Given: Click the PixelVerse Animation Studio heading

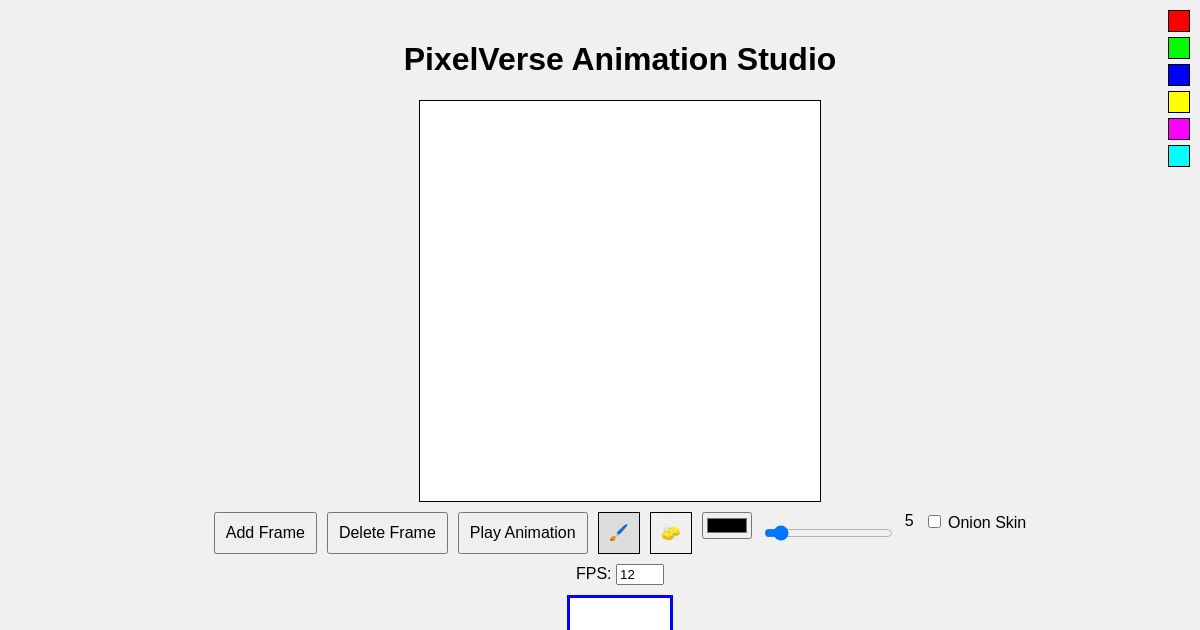Looking at the screenshot, I should click(620, 60).
